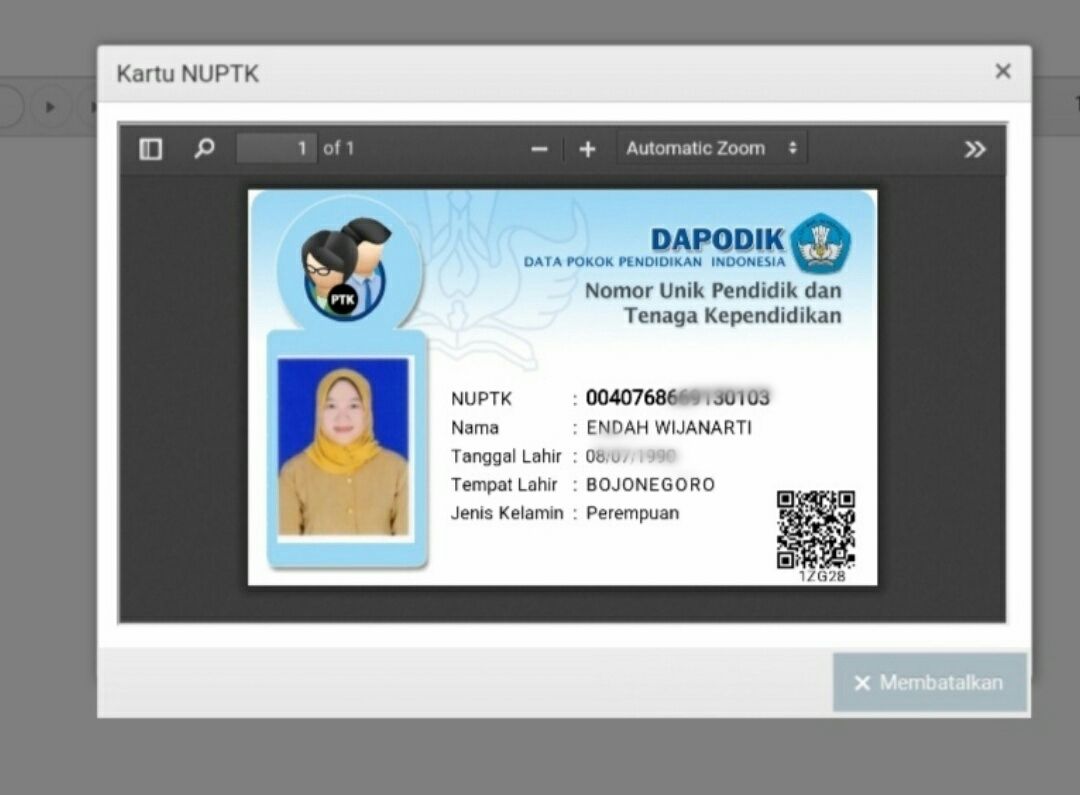1080x795 pixels.
Task: Close the Kartu NUPTK dialog
Action: (1002, 71)
